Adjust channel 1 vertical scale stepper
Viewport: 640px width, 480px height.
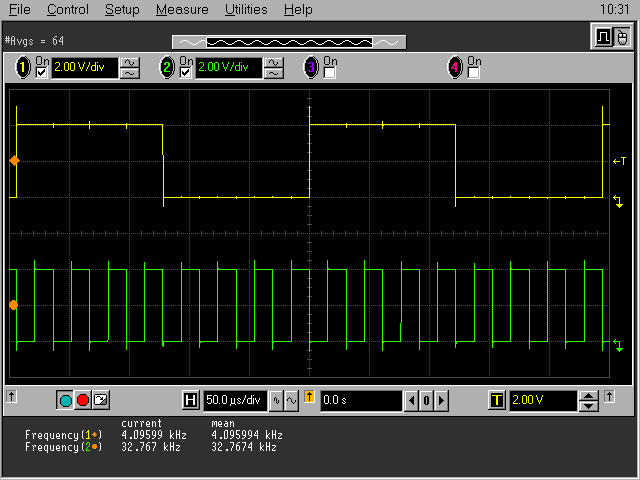click(130, 68)
